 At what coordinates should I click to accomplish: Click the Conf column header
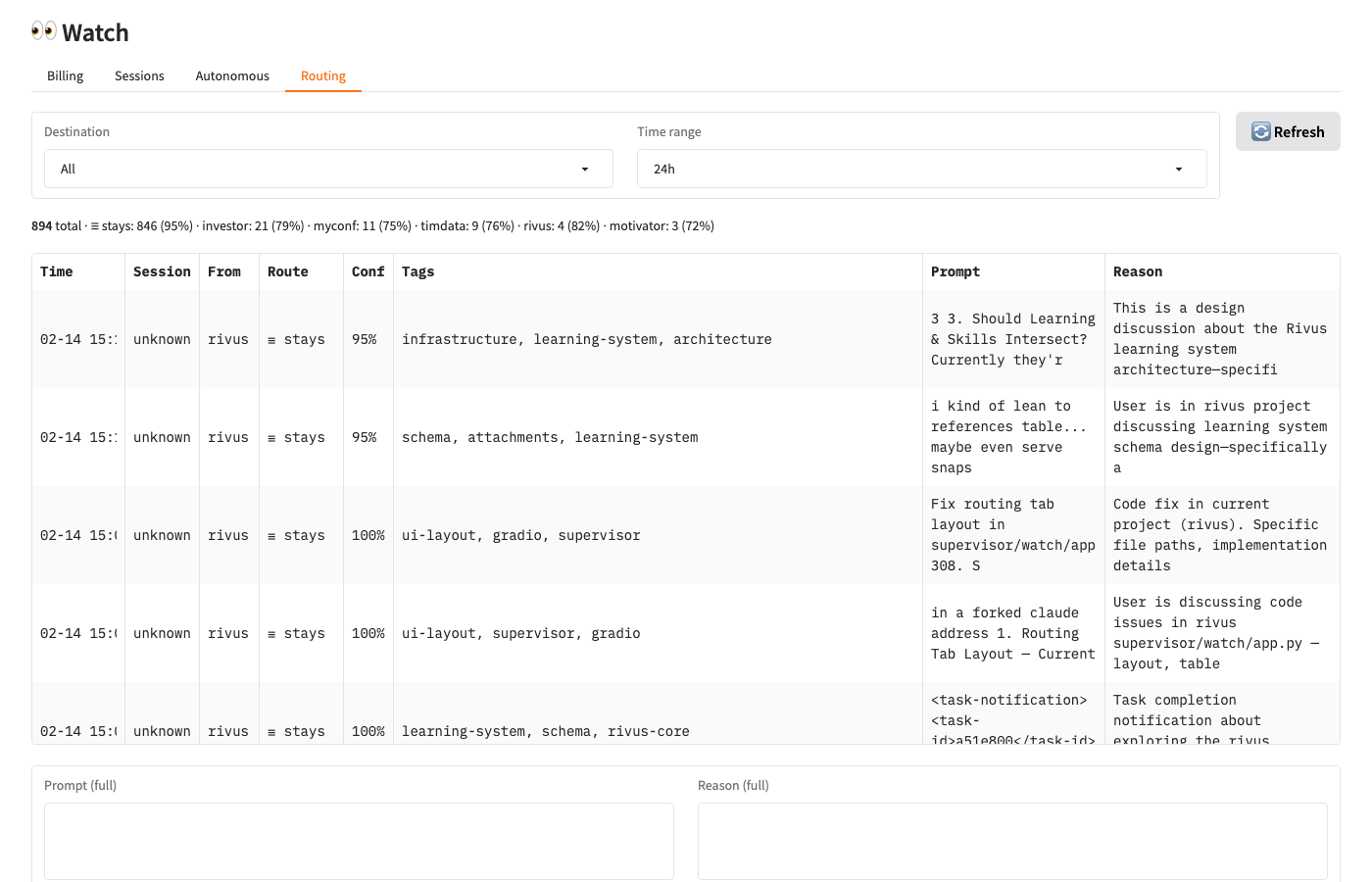click(367, 271)
